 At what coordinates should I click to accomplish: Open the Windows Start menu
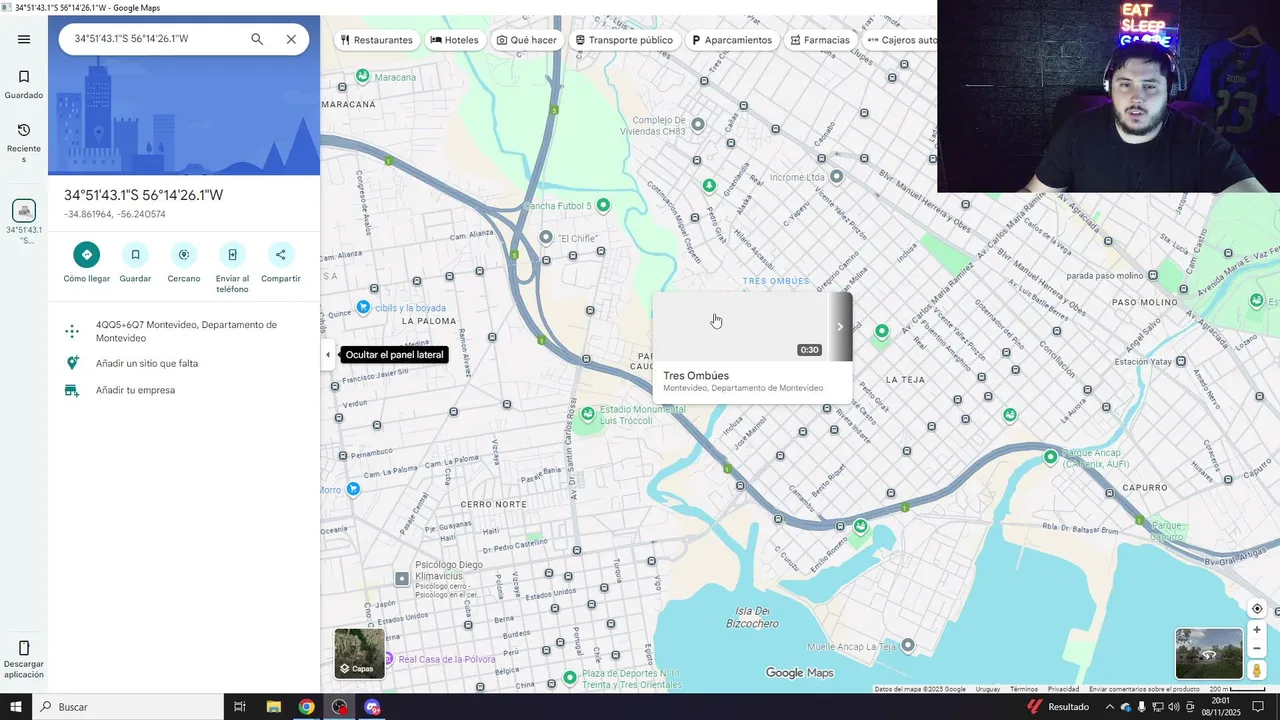pyautogui.click(x=16, y=707)
